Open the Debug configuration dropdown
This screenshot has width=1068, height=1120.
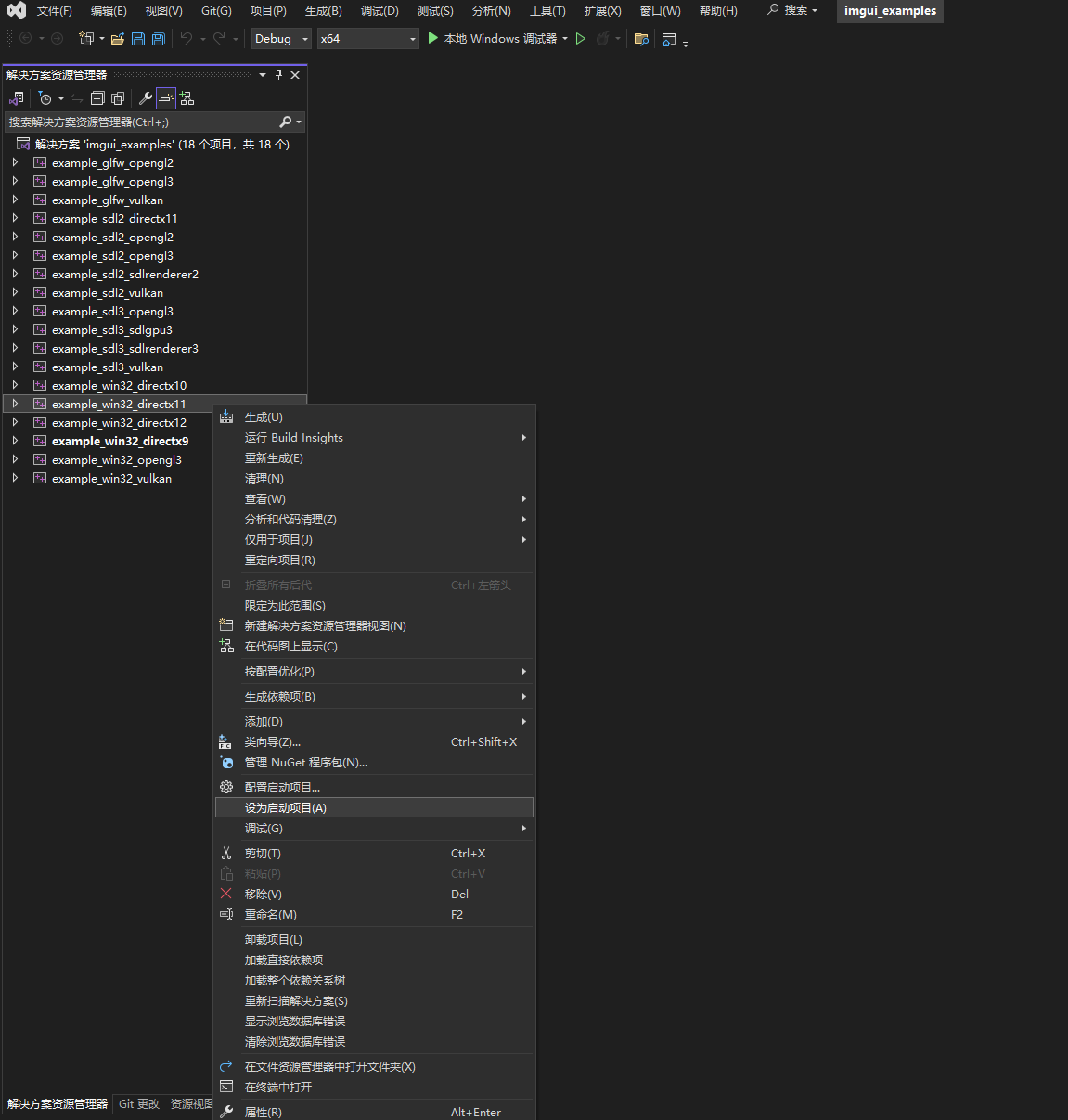click(x=281, y=39)
